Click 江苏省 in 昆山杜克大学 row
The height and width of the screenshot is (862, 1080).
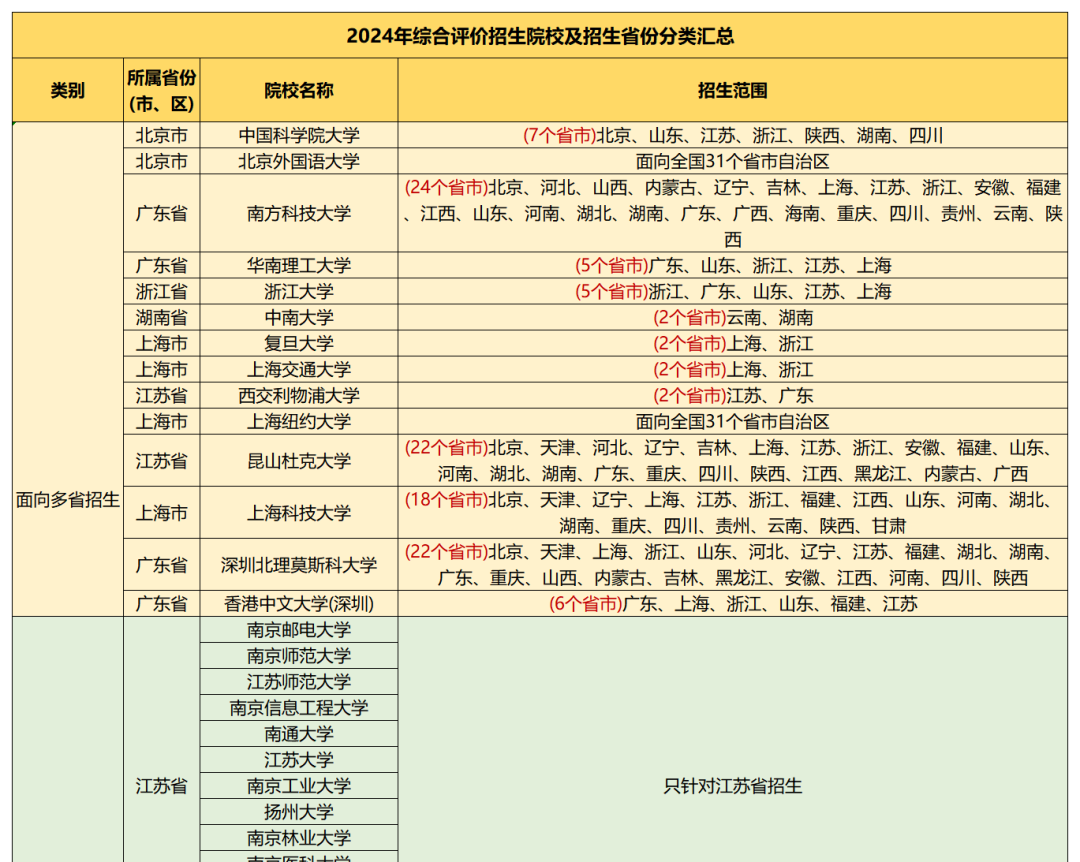coord(162,460)
